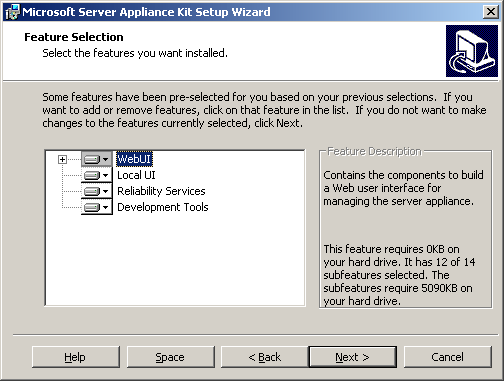Proceed with the Next button
The width and height of the screenshot is (504, 381).
tap(353, 357)
